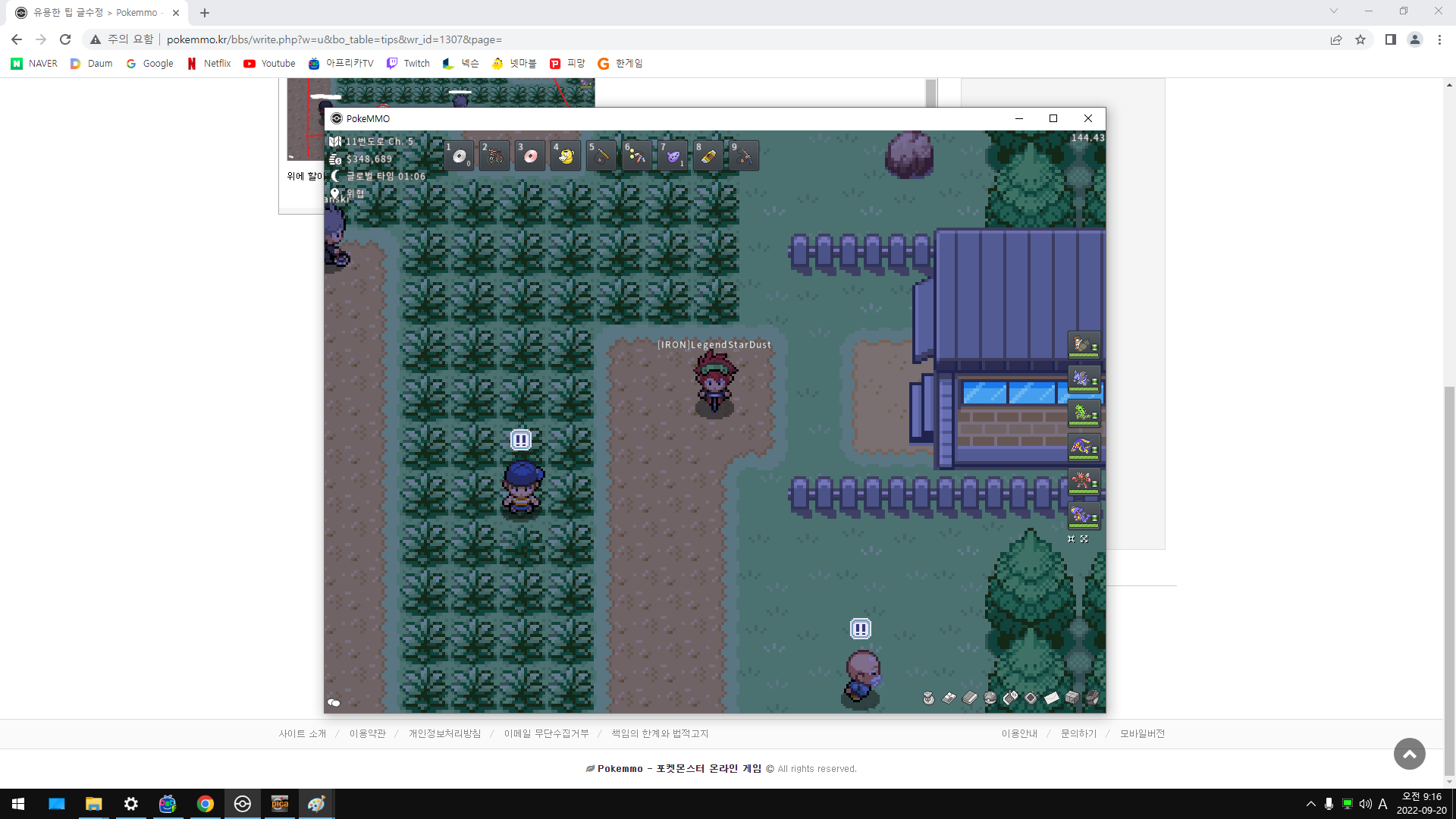The width and height of the screenshot is (1456, 819).
Task: Open the mail envelope icon
Action: coord(1052,698)
